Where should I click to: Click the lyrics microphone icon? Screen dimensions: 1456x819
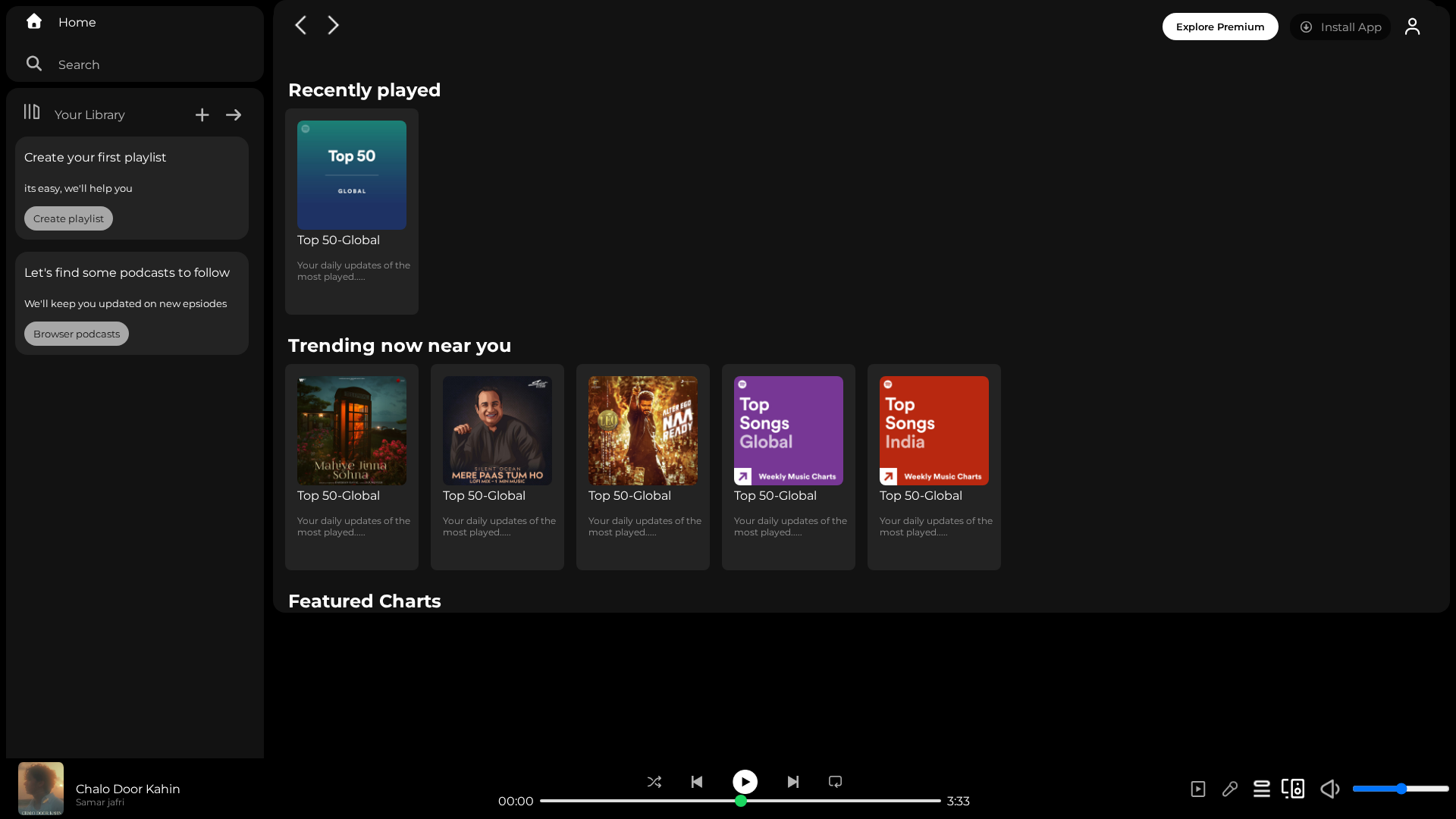point(1230,789)
